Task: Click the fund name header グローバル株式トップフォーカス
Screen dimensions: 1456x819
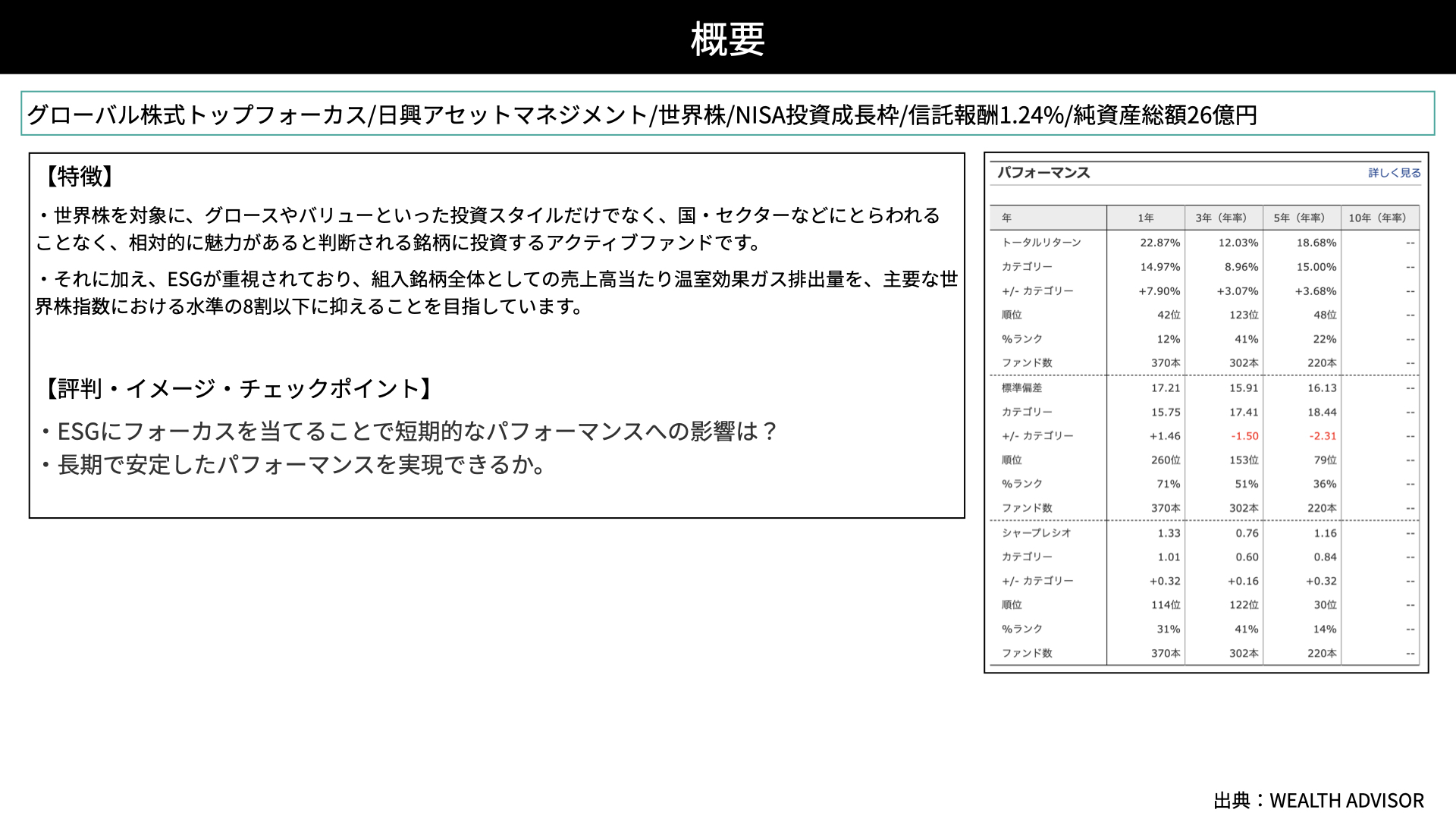Action: tap(197, 115)
